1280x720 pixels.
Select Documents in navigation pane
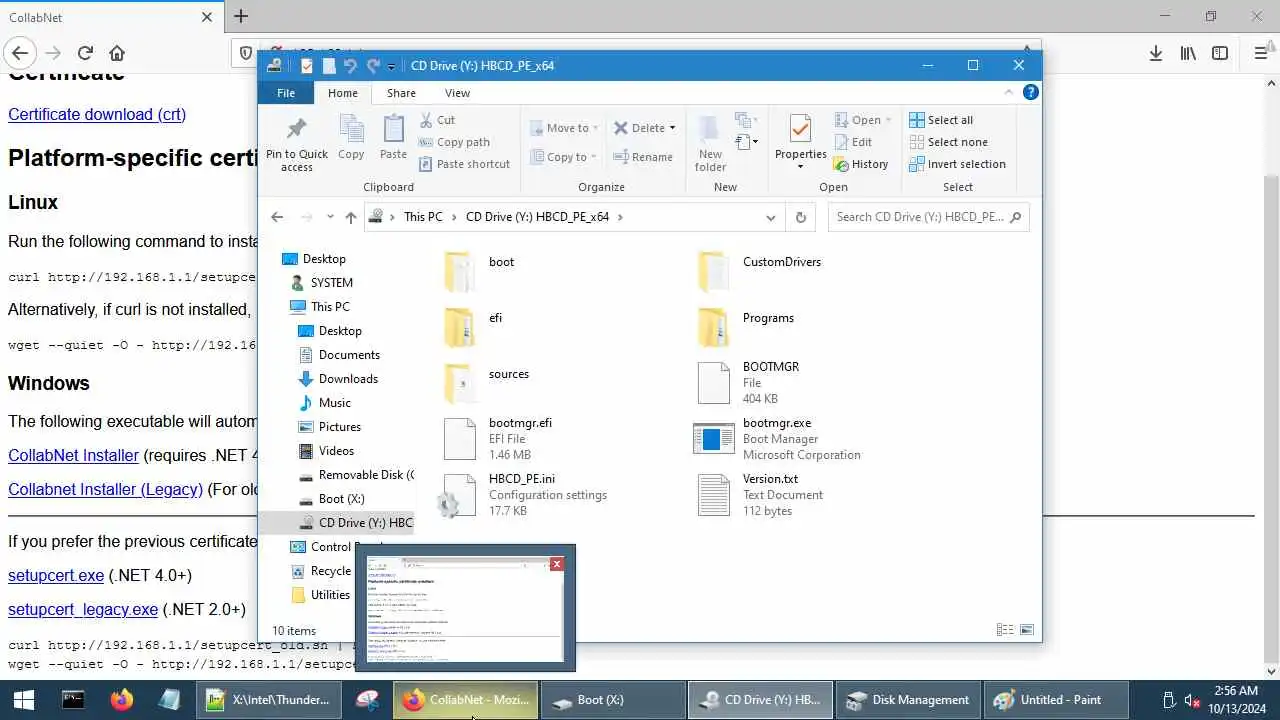coord(349,355)
